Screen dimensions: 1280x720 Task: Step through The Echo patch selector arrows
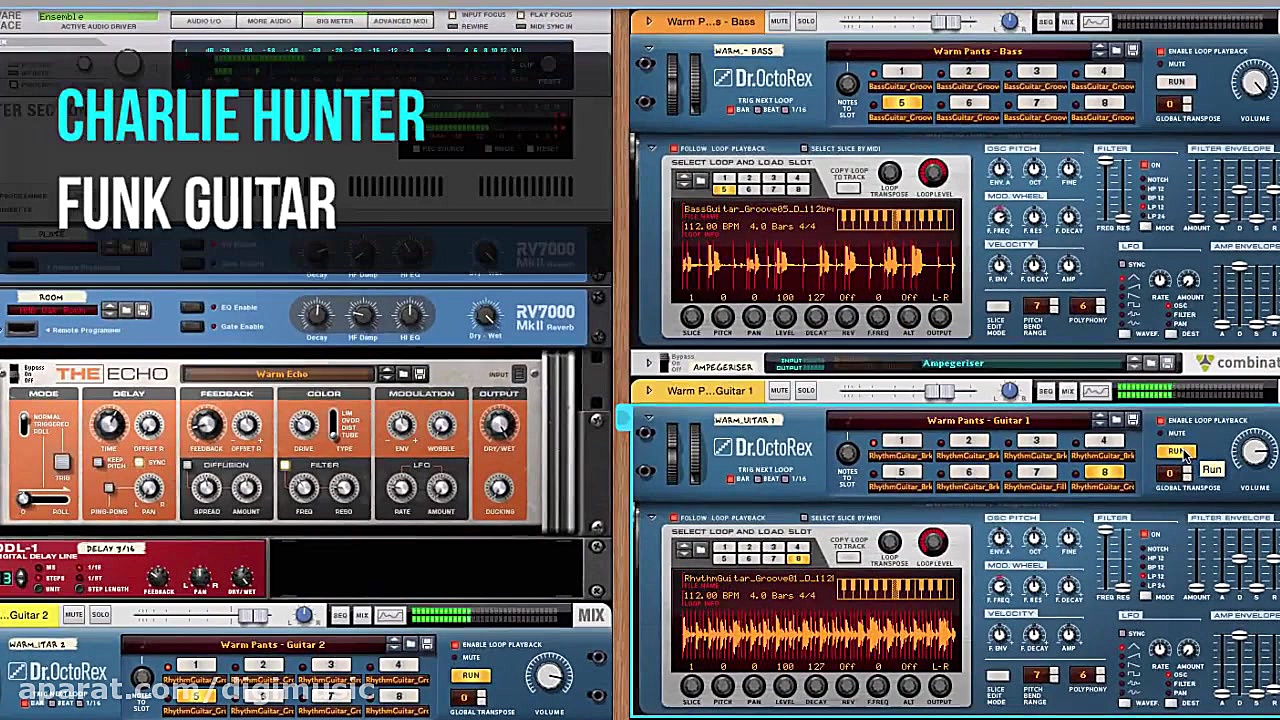386,374
